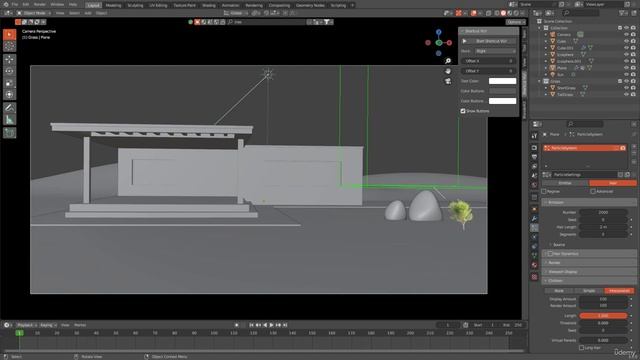Expand the Render panel in particle settings
The image size is (640, 360).
(x=589, y=262)
